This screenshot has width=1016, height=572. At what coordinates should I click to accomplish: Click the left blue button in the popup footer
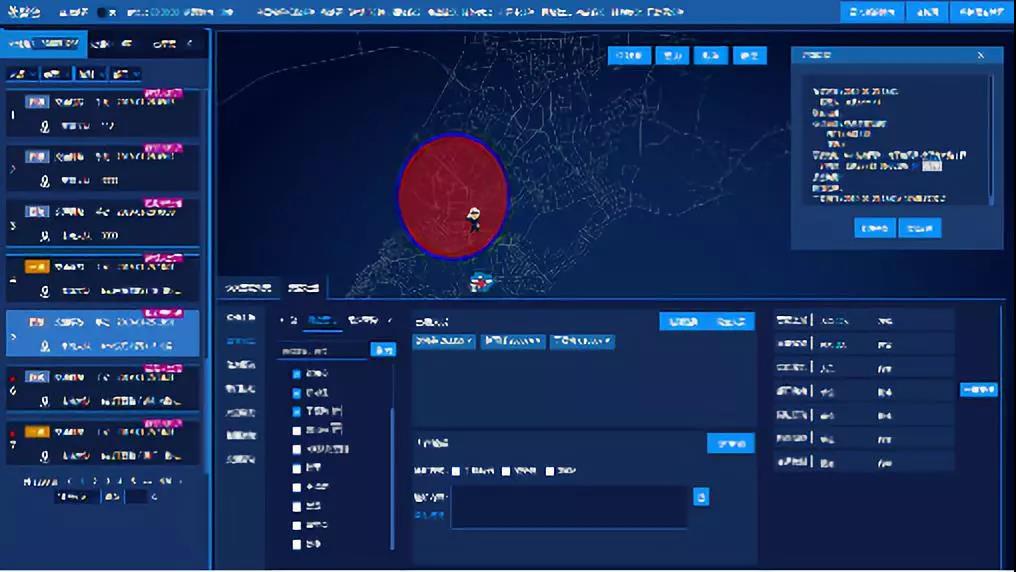point(874,228)
